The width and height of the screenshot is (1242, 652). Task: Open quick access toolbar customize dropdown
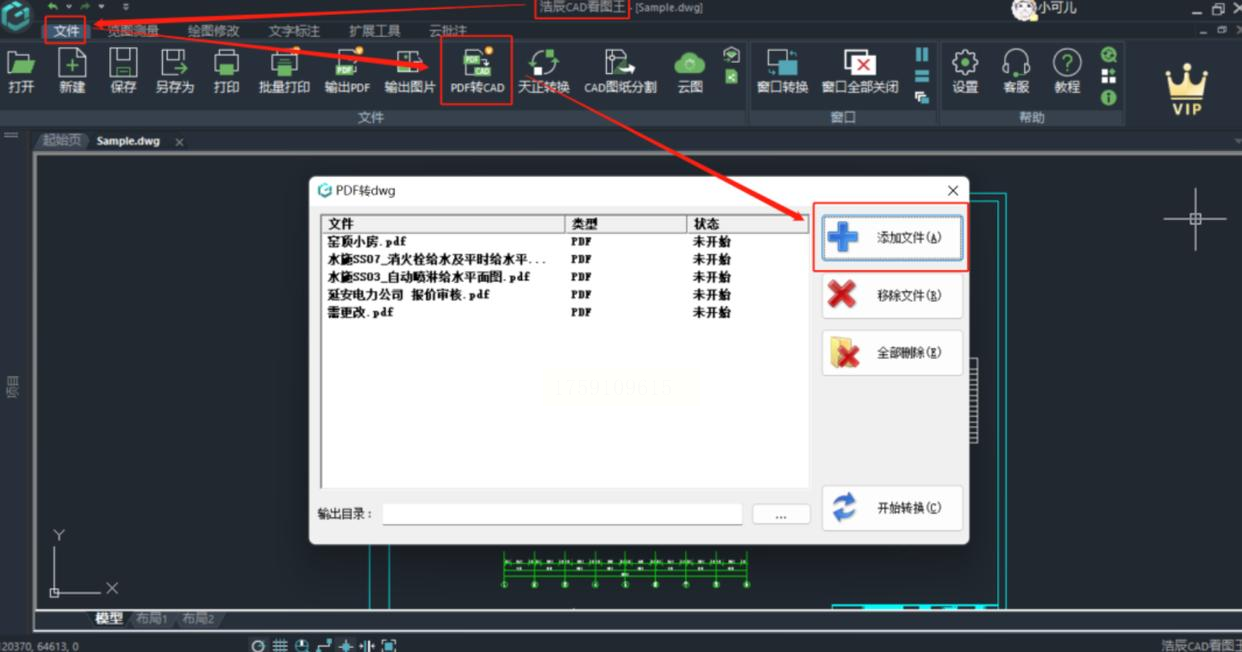click(x=126, y=7)
